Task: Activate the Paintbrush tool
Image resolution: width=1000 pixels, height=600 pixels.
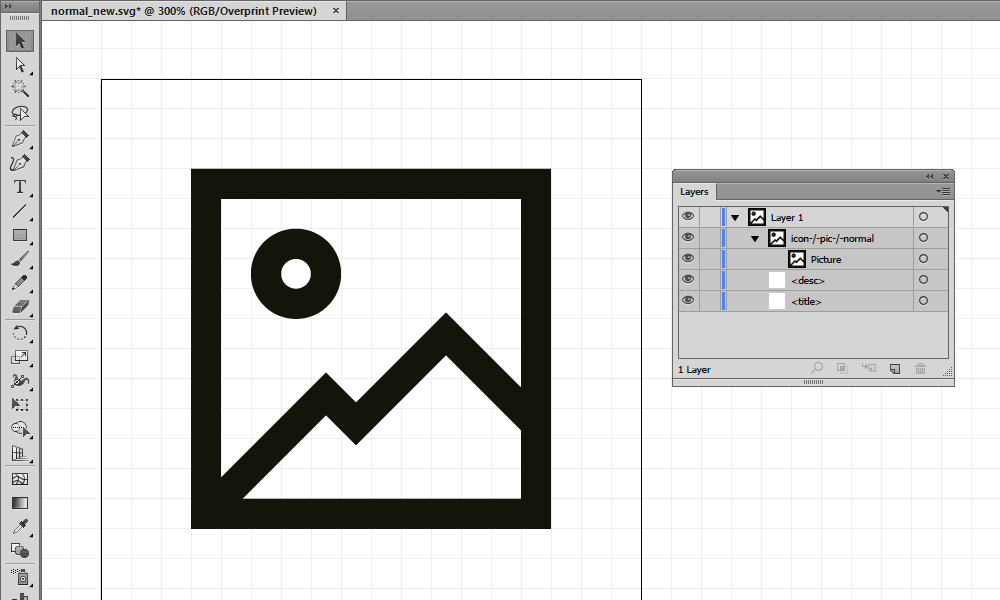Action: click(20, 260)
